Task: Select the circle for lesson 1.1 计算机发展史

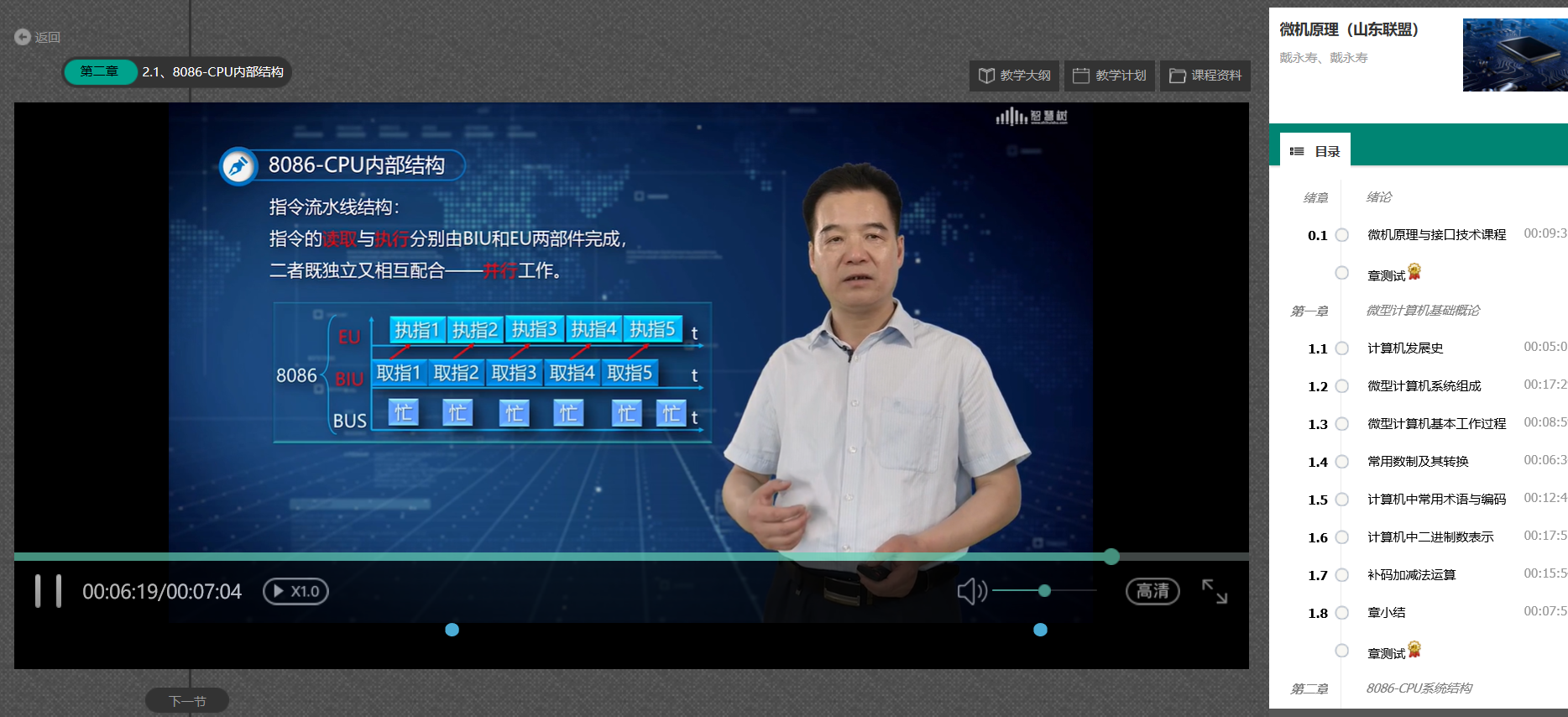Action: pos(1342,348)
